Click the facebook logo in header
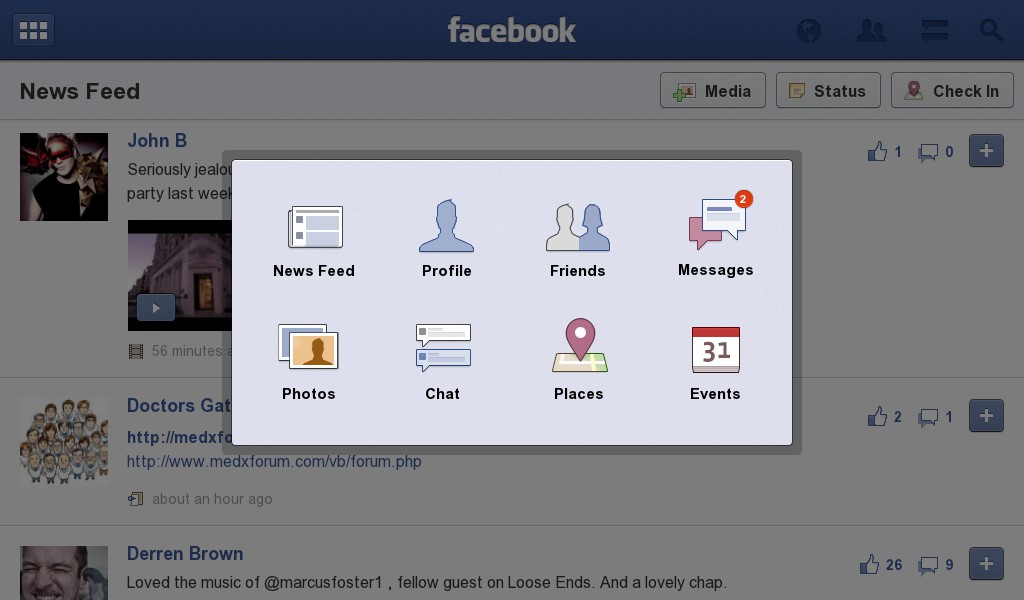The height and width of the screenshot is (600, 1024). click(511, 30)
